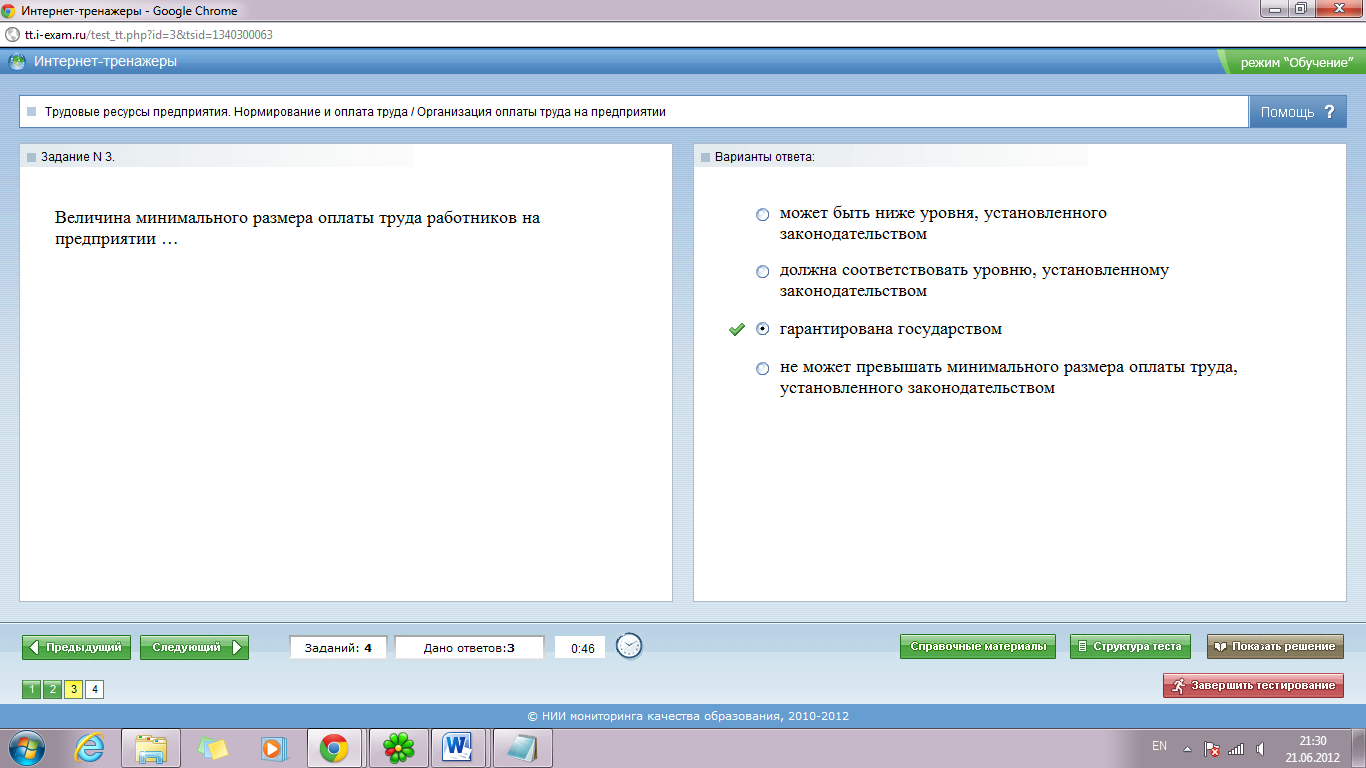The image size is (1366, 768).
Task: Click volume speaker tray icon
Action: pos(1260,748)
